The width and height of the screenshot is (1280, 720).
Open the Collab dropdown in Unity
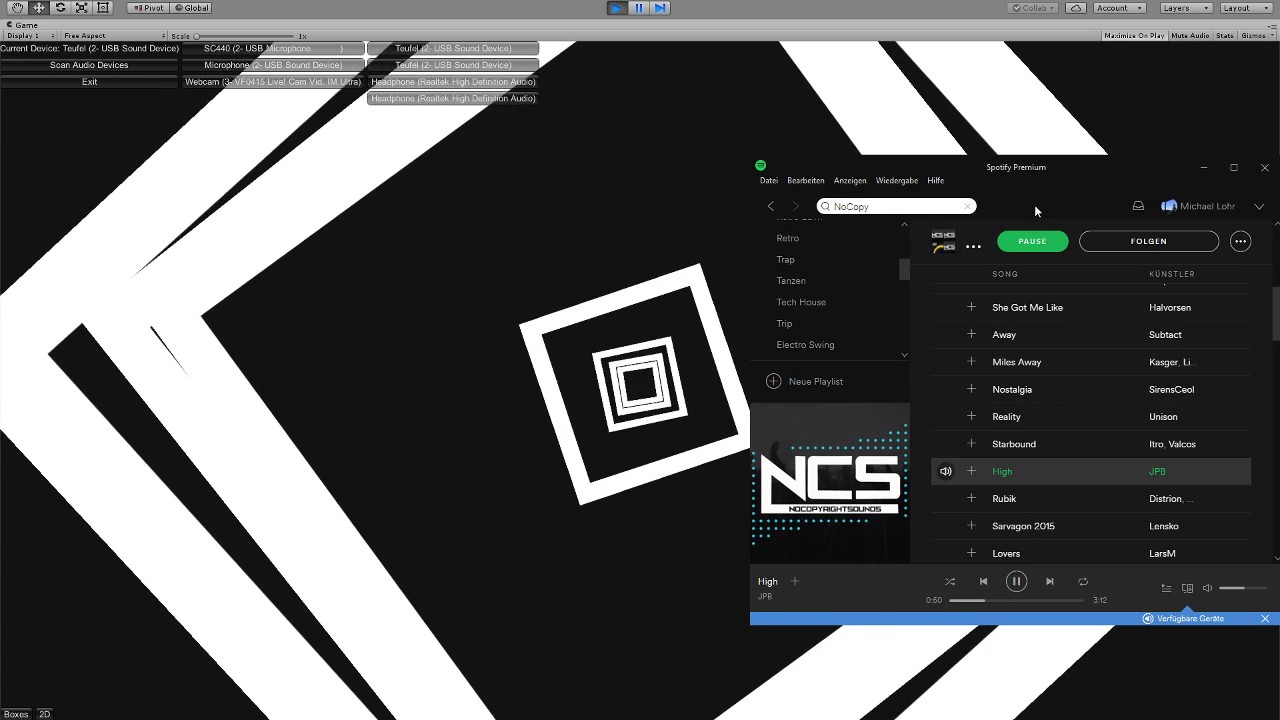(x=1034, y=7)
